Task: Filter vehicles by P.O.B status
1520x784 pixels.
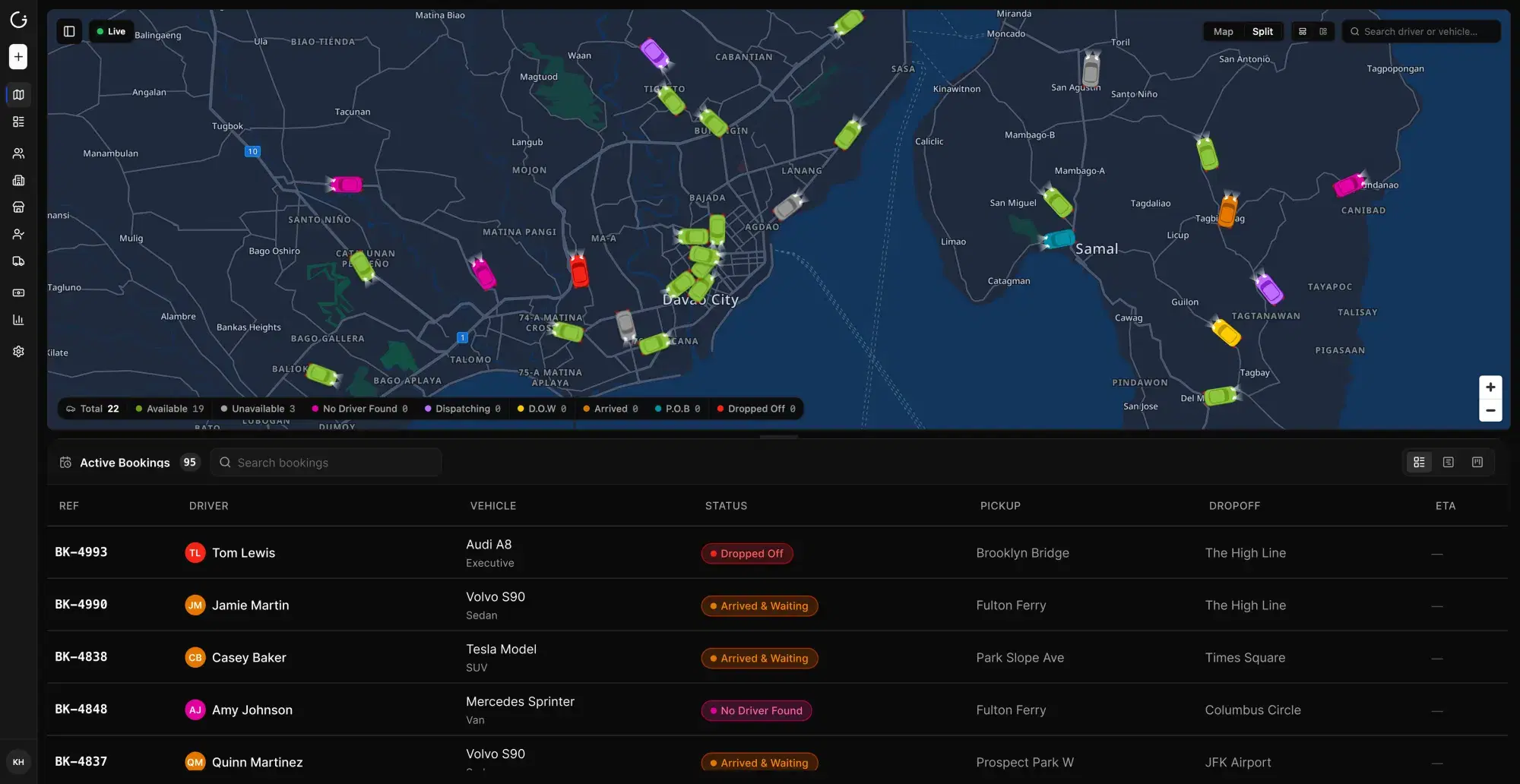Action: coord(677,409)
